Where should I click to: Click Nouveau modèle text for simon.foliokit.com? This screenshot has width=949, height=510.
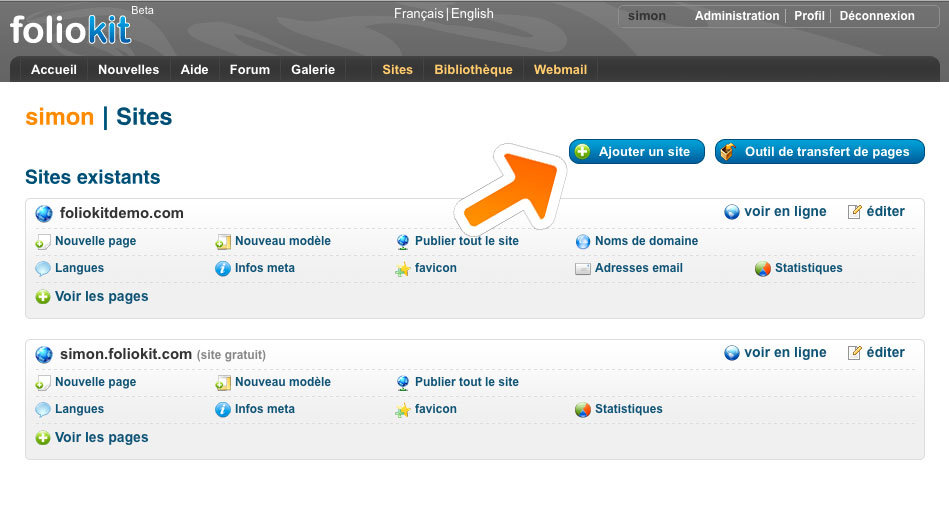pyautogui.click(x=283, y=382)
